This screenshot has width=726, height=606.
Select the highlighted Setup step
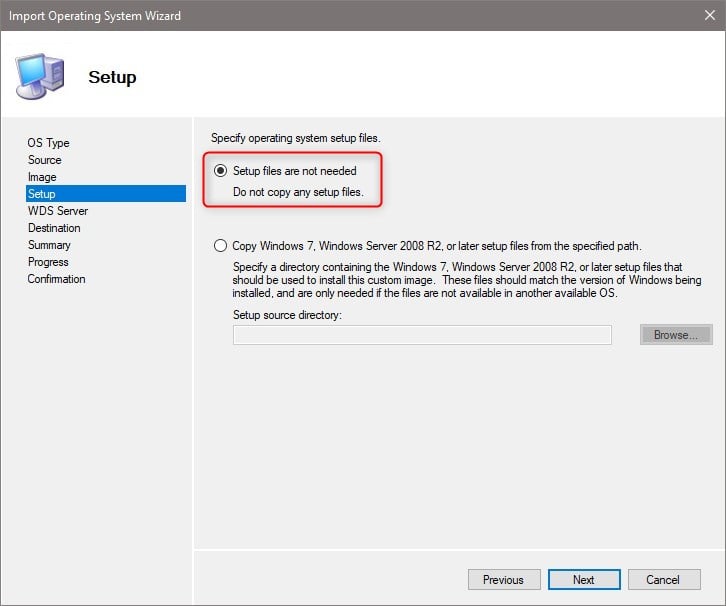[106, 194]
